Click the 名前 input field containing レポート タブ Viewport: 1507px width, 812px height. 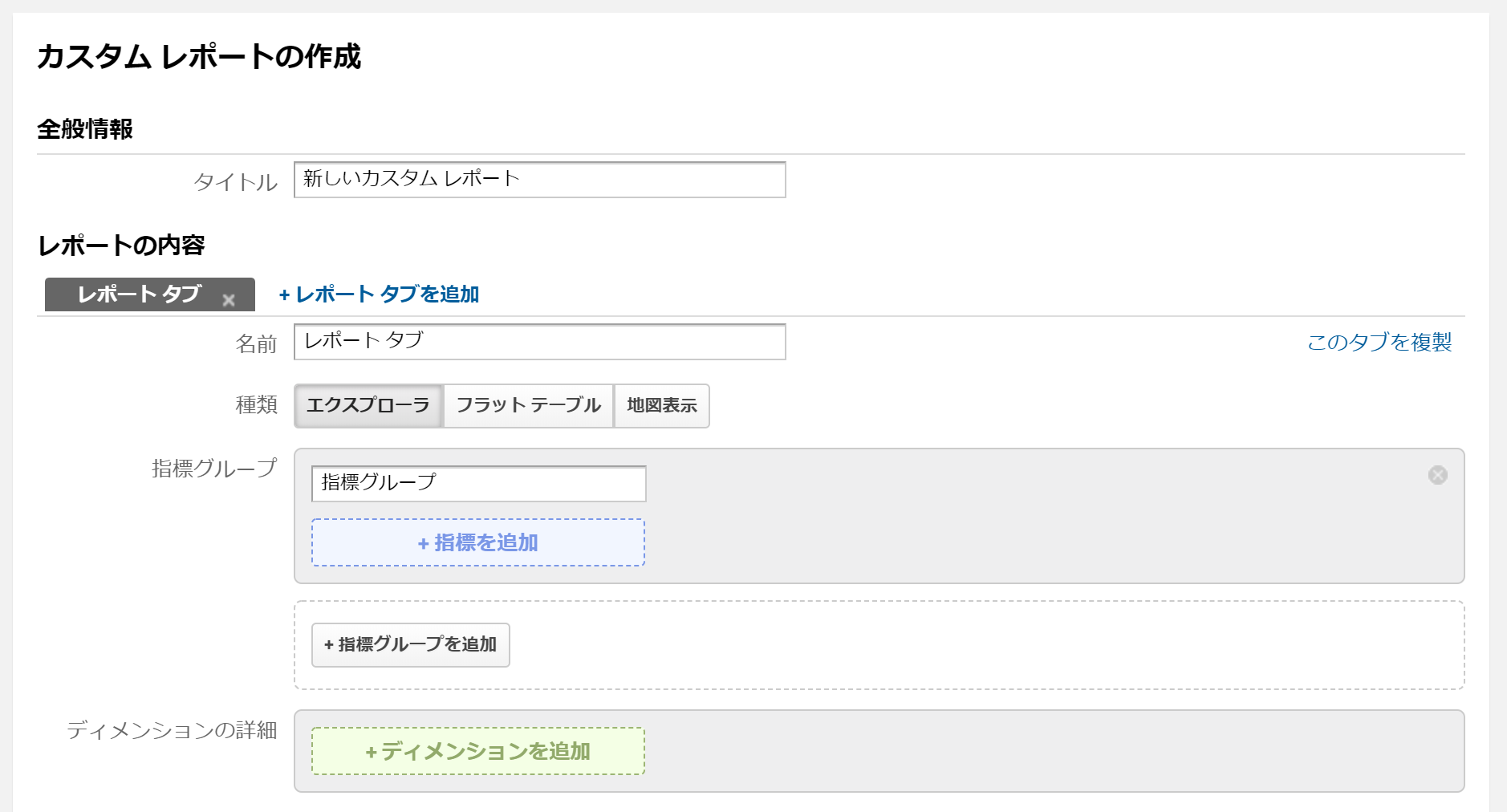539,342
